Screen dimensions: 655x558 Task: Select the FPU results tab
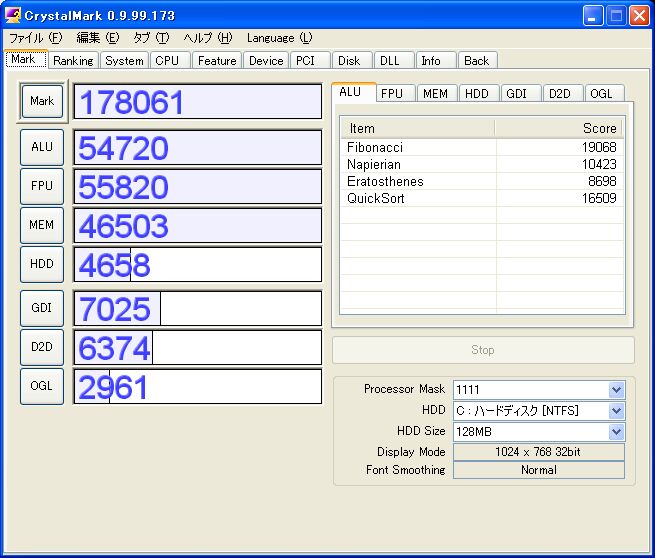(392, 94)
